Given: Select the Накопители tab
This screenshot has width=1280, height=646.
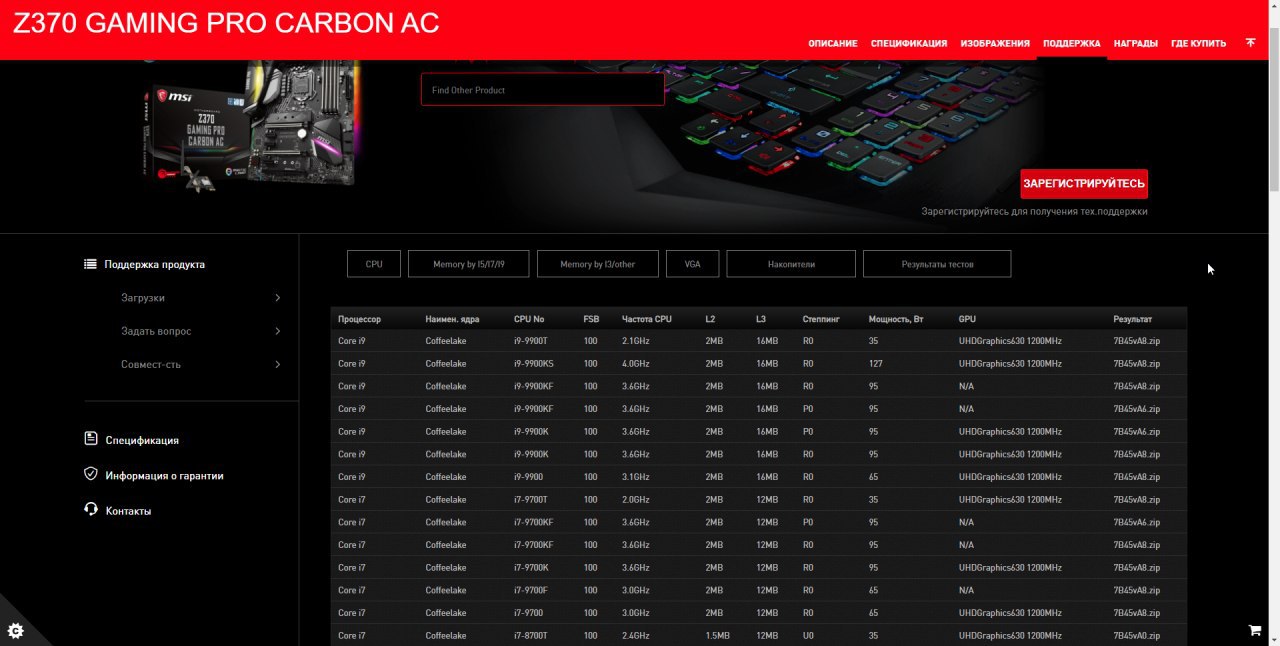Looking at the screenshot, I should [x=791, y=264].
